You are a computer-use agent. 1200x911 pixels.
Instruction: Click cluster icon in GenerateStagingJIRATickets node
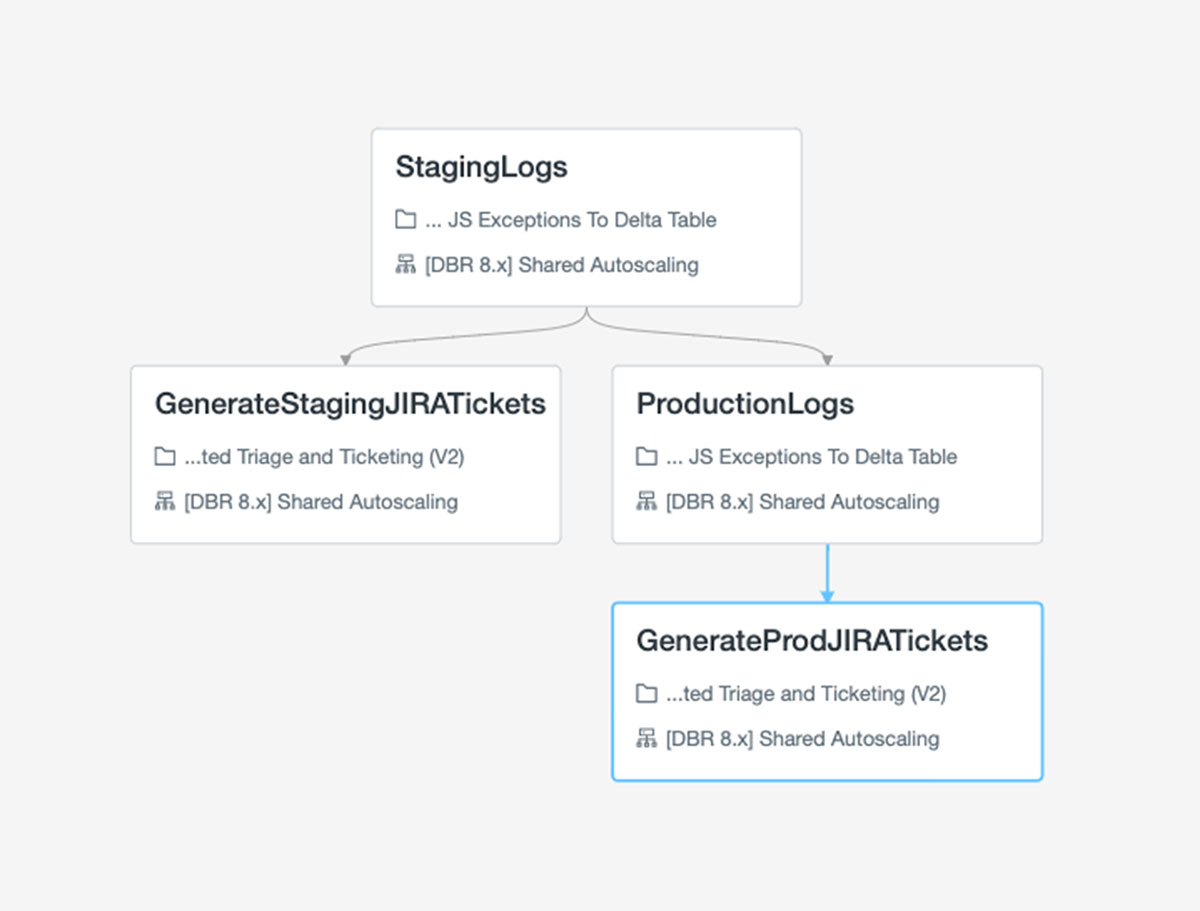coord(165,502)
